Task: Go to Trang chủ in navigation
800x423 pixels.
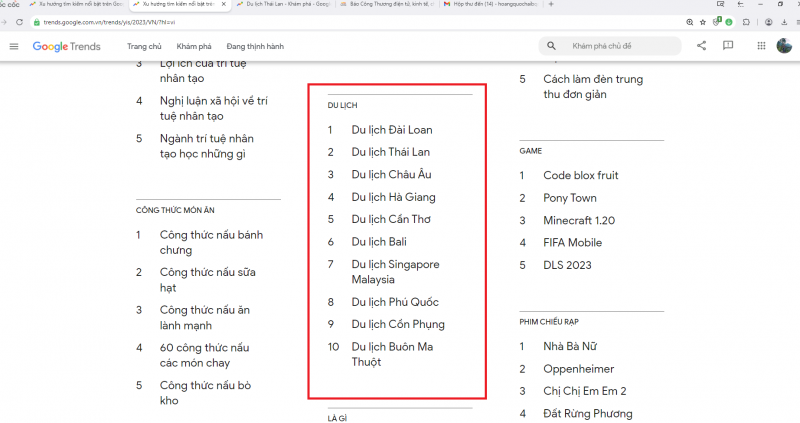Action: [x=144, y=46]
